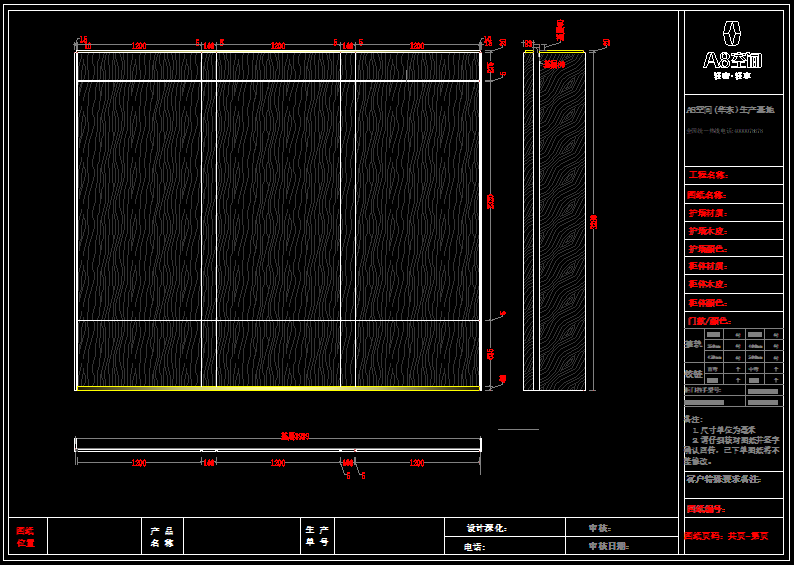The height and width of the screenshot is (565, 794).
Task: Select the middle panel of front elevation
Action: point(278,200)
